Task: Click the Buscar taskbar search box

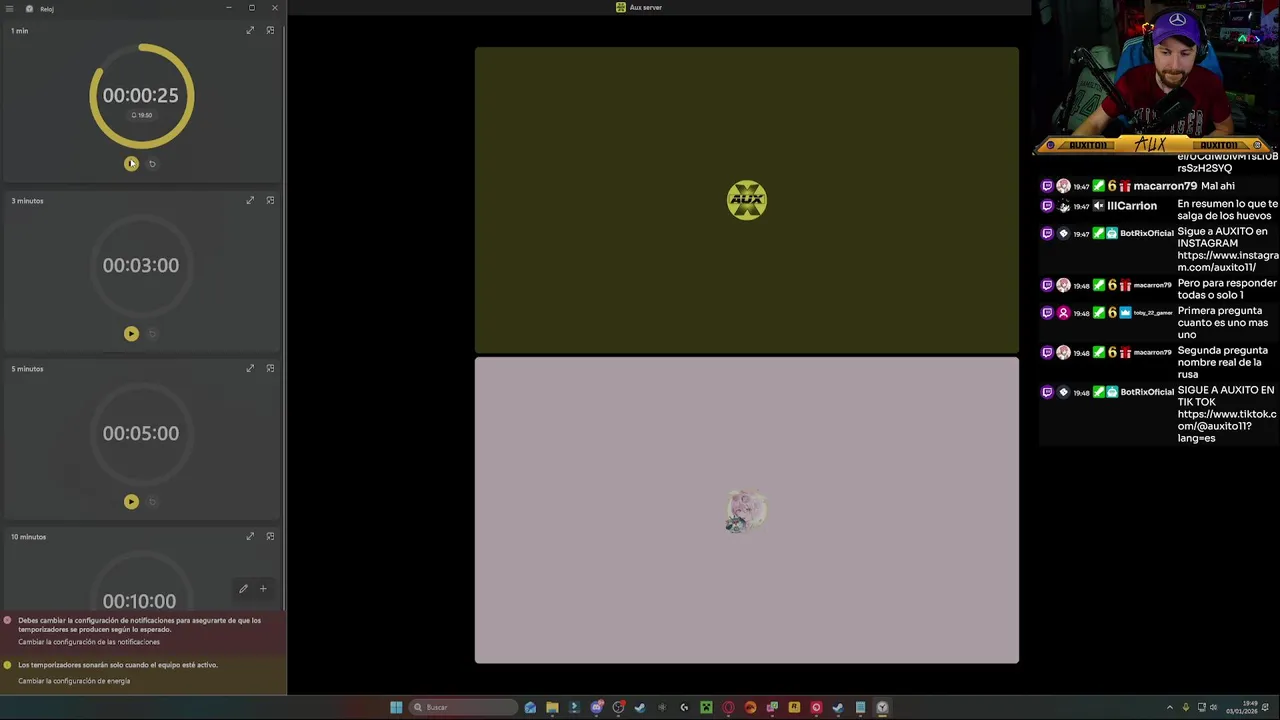Action: pos(462,707)
